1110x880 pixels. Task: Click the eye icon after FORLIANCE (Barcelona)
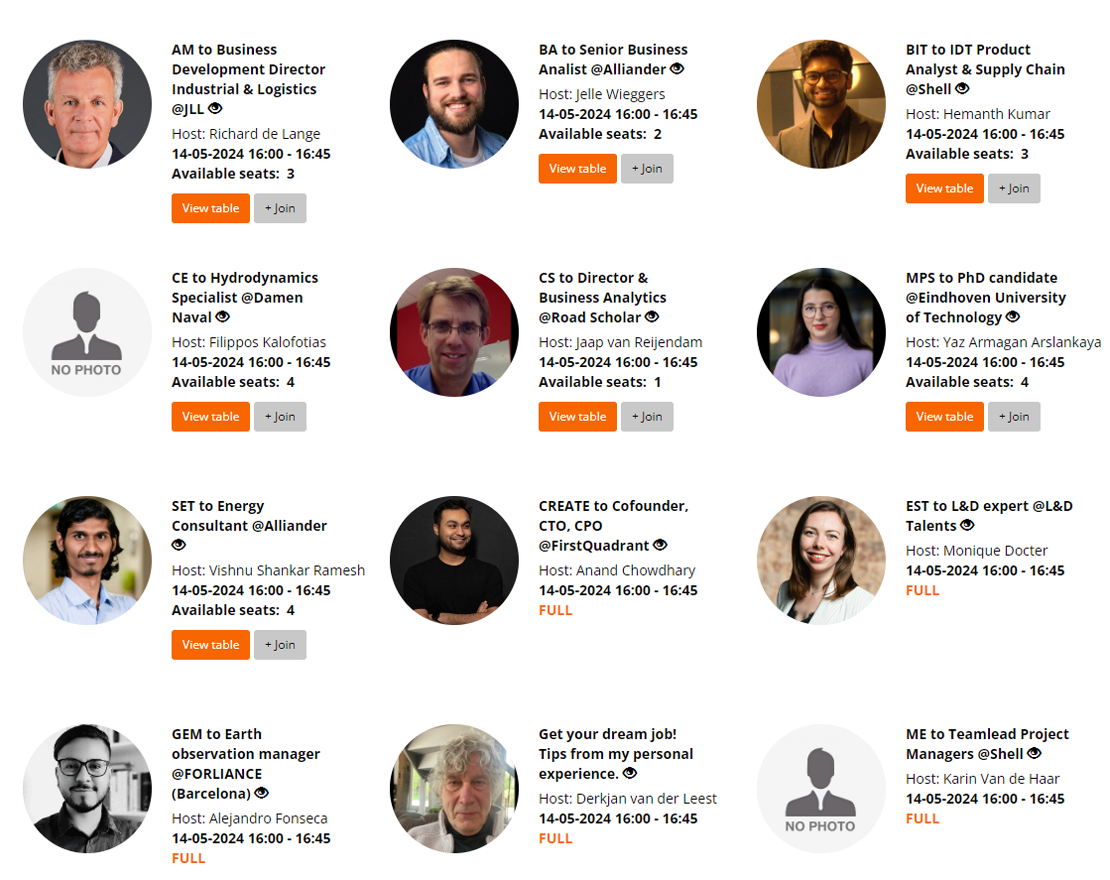pyautogui.click(x=261, y=792)
